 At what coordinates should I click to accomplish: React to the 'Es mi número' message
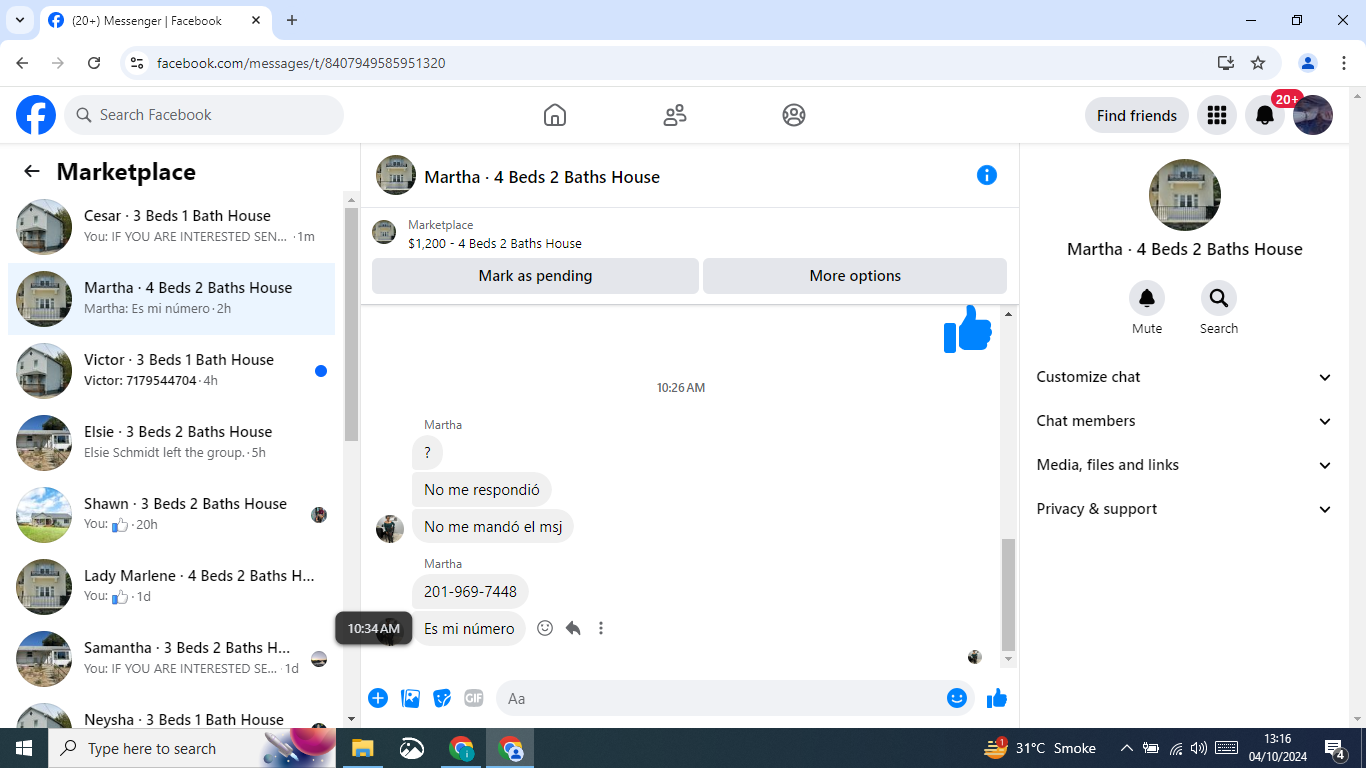pyautogui.click(x=545, y=628)
